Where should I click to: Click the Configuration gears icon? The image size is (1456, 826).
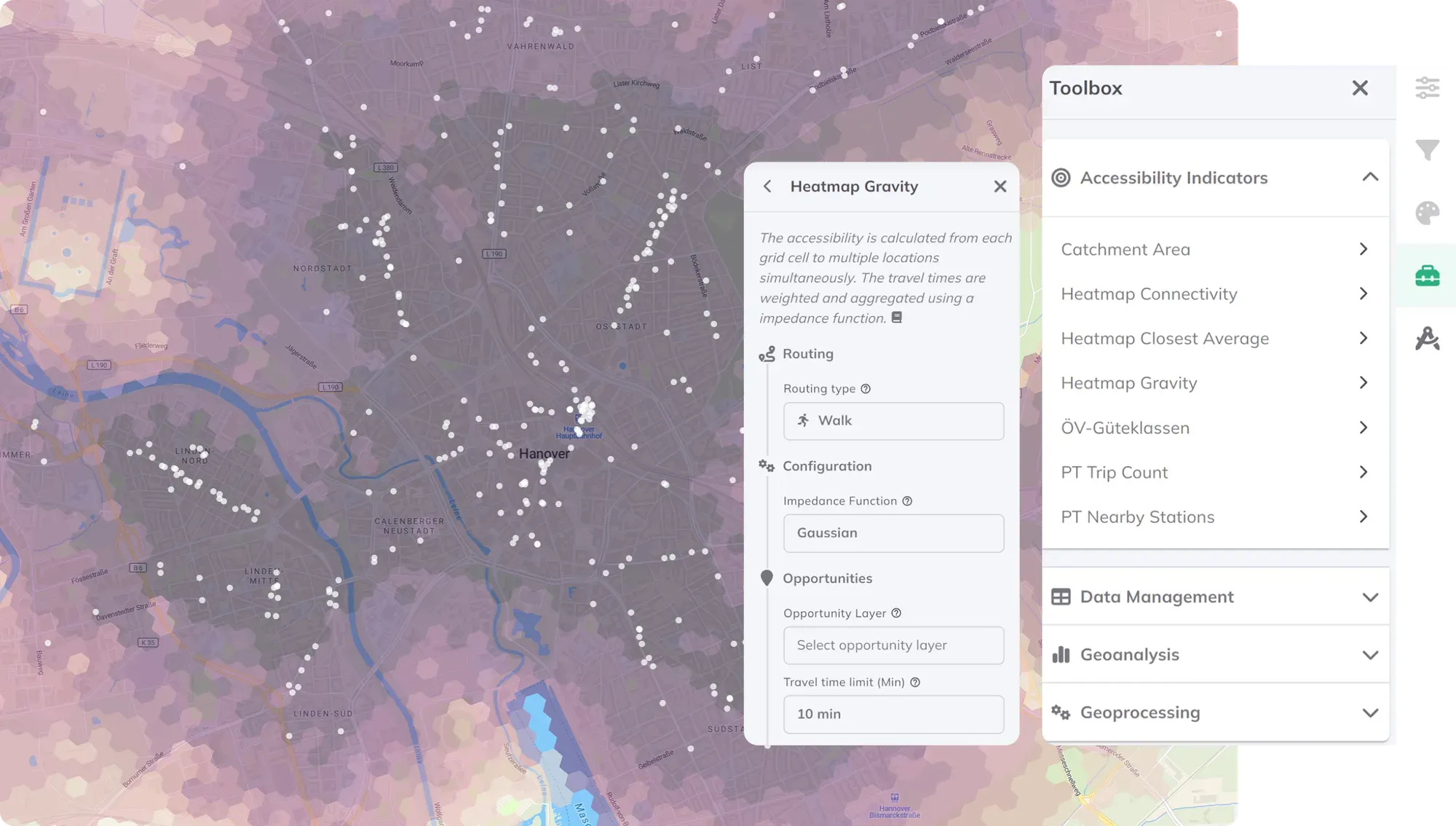[x=767, y=466]
